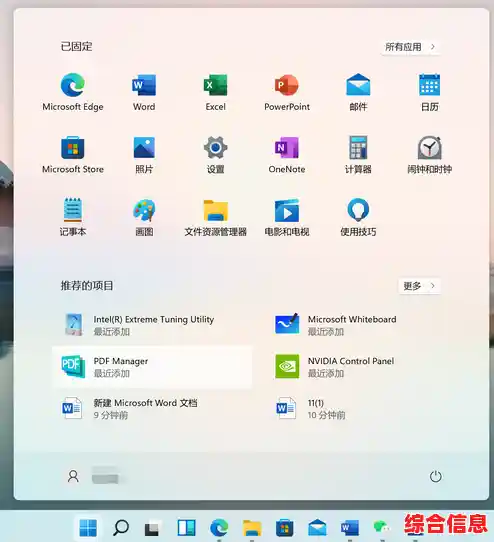Launch the 画图 paint app

click(x=144, y=217)
